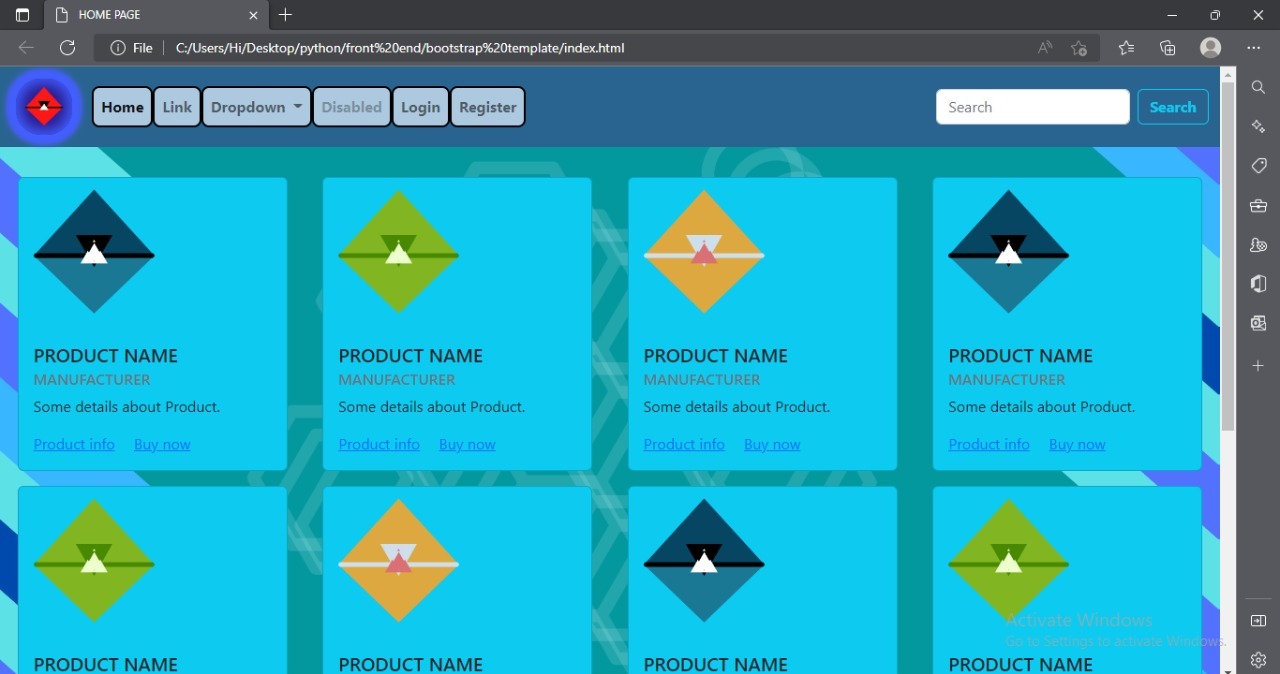1280x674 pixels.
Task: Open the Collections icon in the toolbar
Action: click(x=1167, y=47)
